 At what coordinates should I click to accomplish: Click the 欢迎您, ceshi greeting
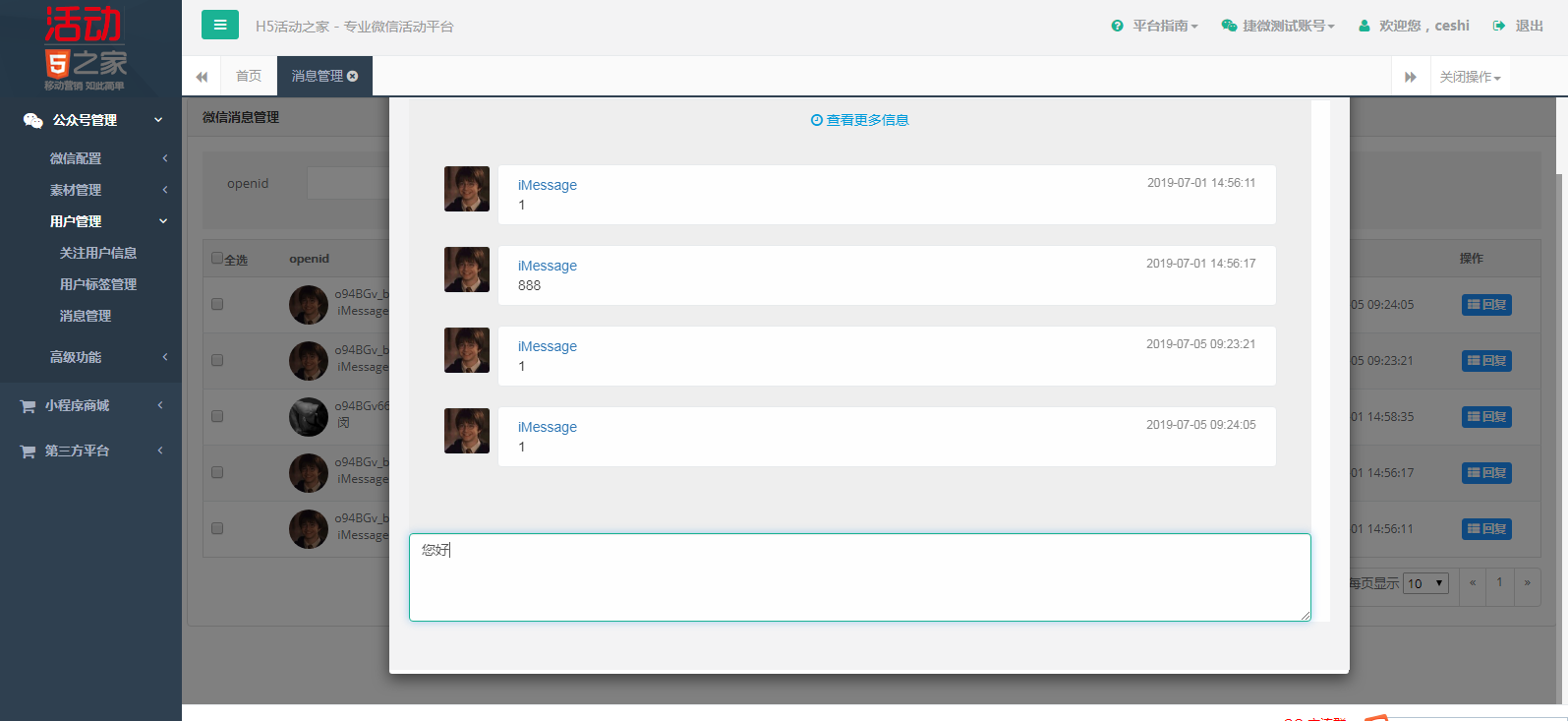tap(1414, 26)
